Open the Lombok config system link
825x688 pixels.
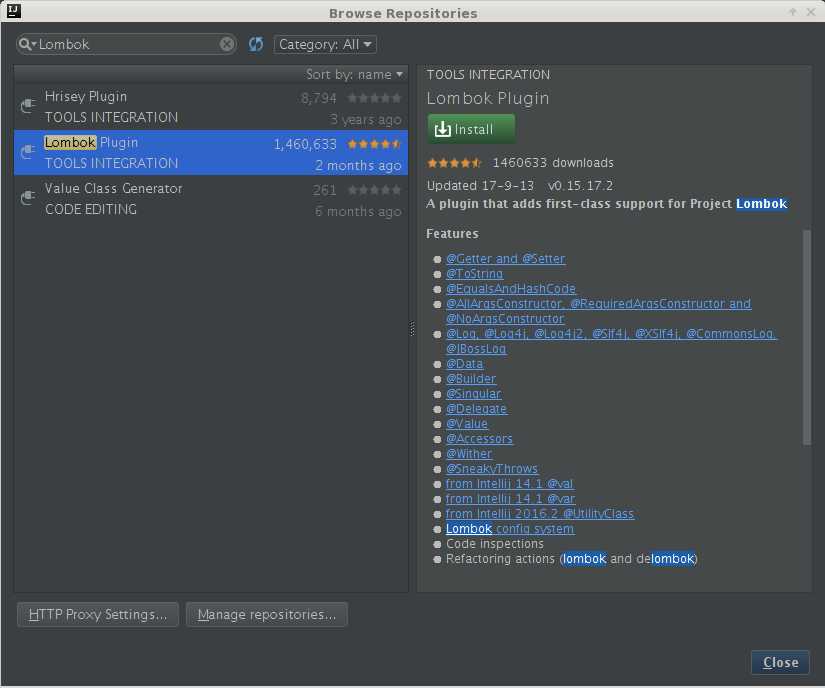click(510, 529)
